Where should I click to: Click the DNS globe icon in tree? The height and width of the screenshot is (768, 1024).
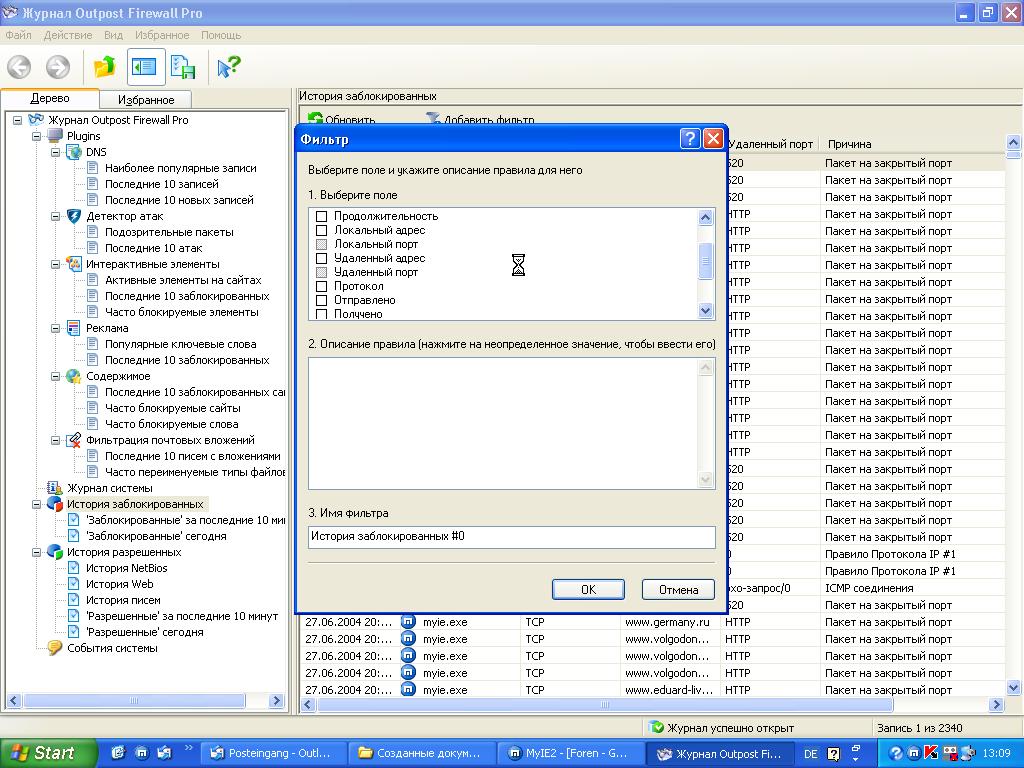(x=75, y=152)
